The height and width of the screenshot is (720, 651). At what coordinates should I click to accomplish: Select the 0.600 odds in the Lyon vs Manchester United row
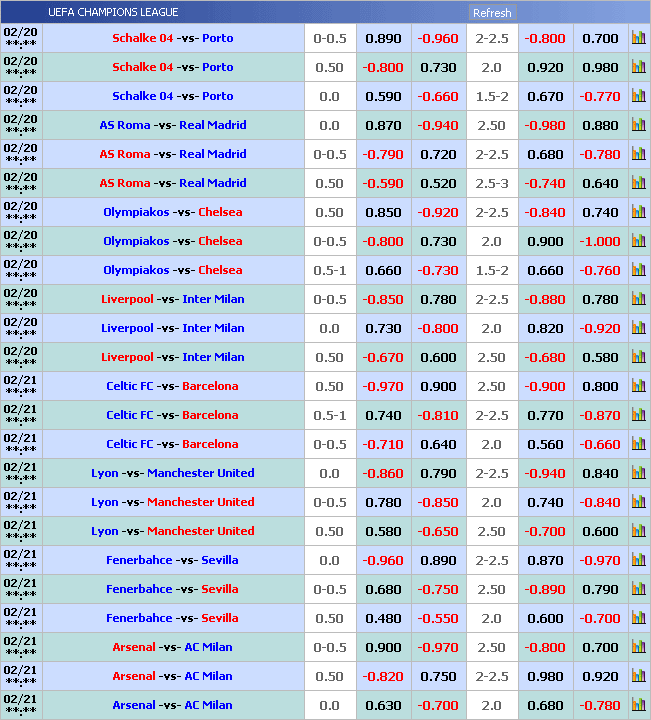[x=600, y=532]
